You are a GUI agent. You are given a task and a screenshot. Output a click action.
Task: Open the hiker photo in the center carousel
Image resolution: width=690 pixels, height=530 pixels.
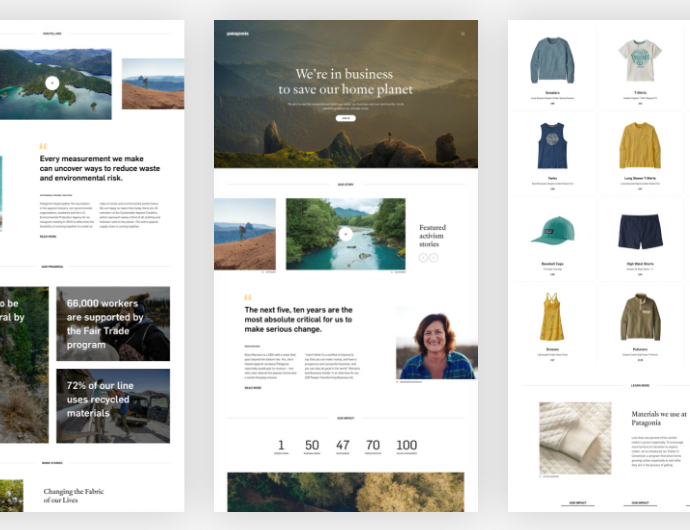coord(245,234)
